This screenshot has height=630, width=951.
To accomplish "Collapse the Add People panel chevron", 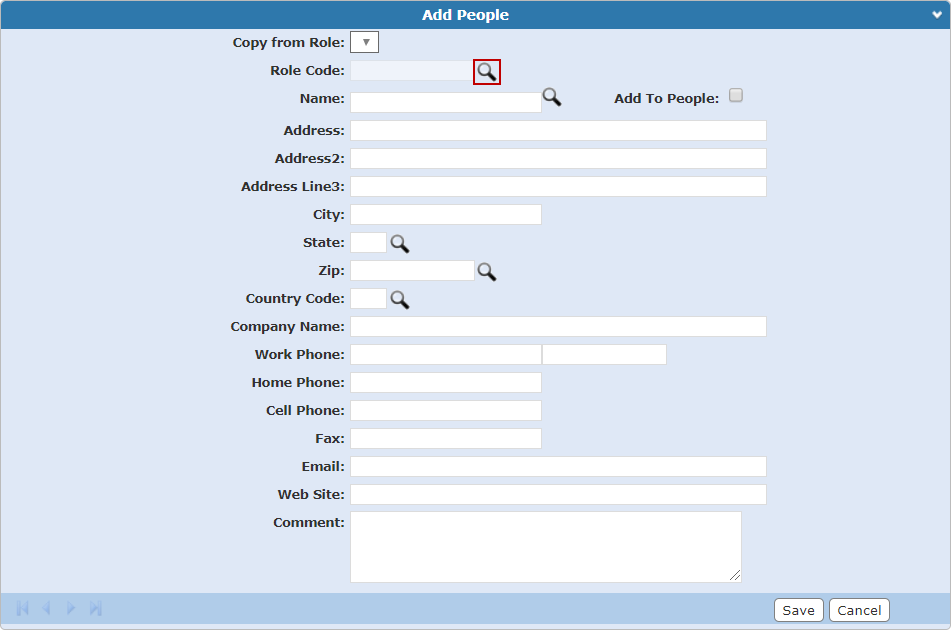I will point(937,15).
